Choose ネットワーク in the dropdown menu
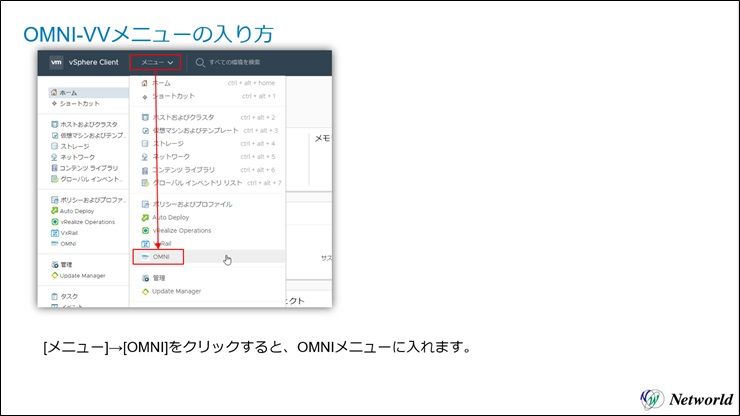Image resolution: width=740 pixels, height=416 pixels. point(208,157)
